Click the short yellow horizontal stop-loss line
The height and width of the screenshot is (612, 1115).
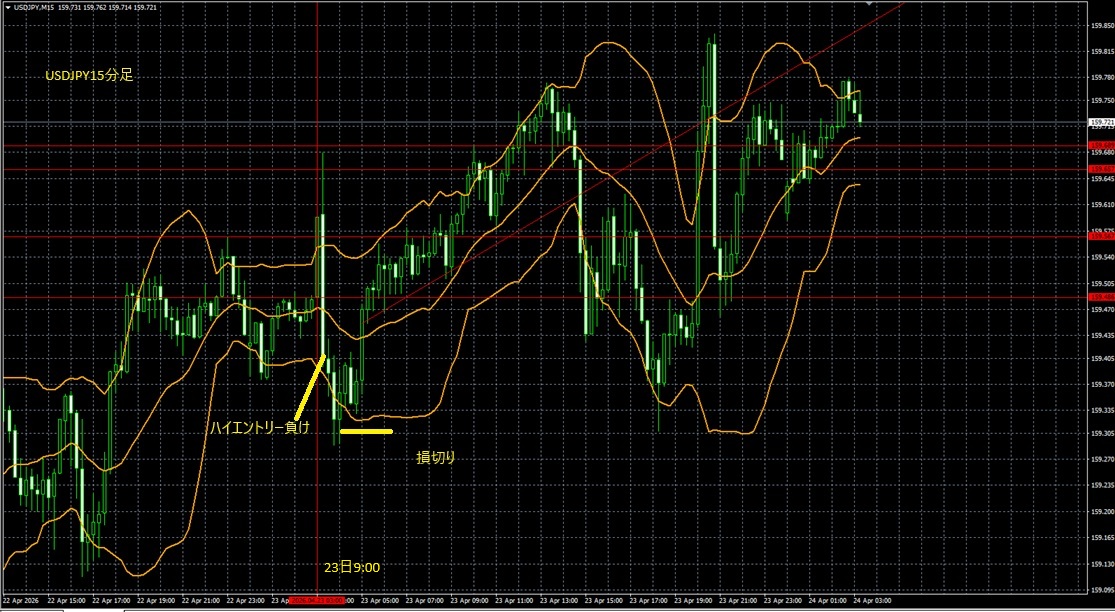pyautogui.click(x=366, y=432)
